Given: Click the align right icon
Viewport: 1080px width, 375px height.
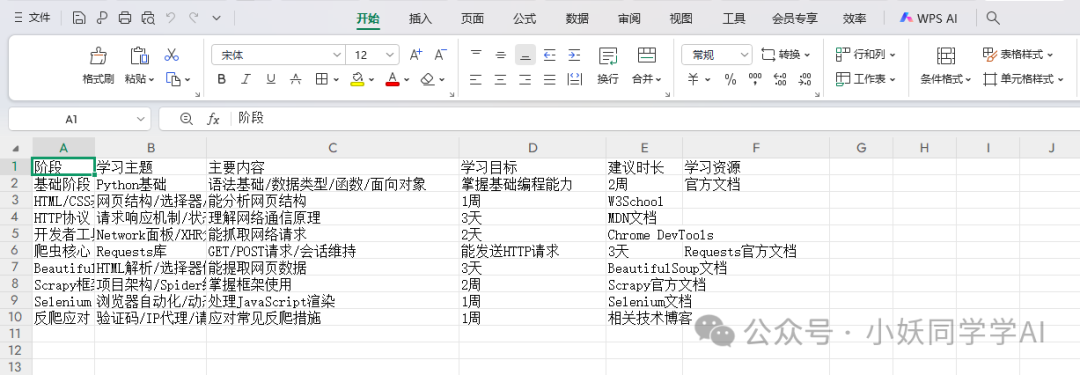Looking at the screenshot, I should click(x=526, y=79).
